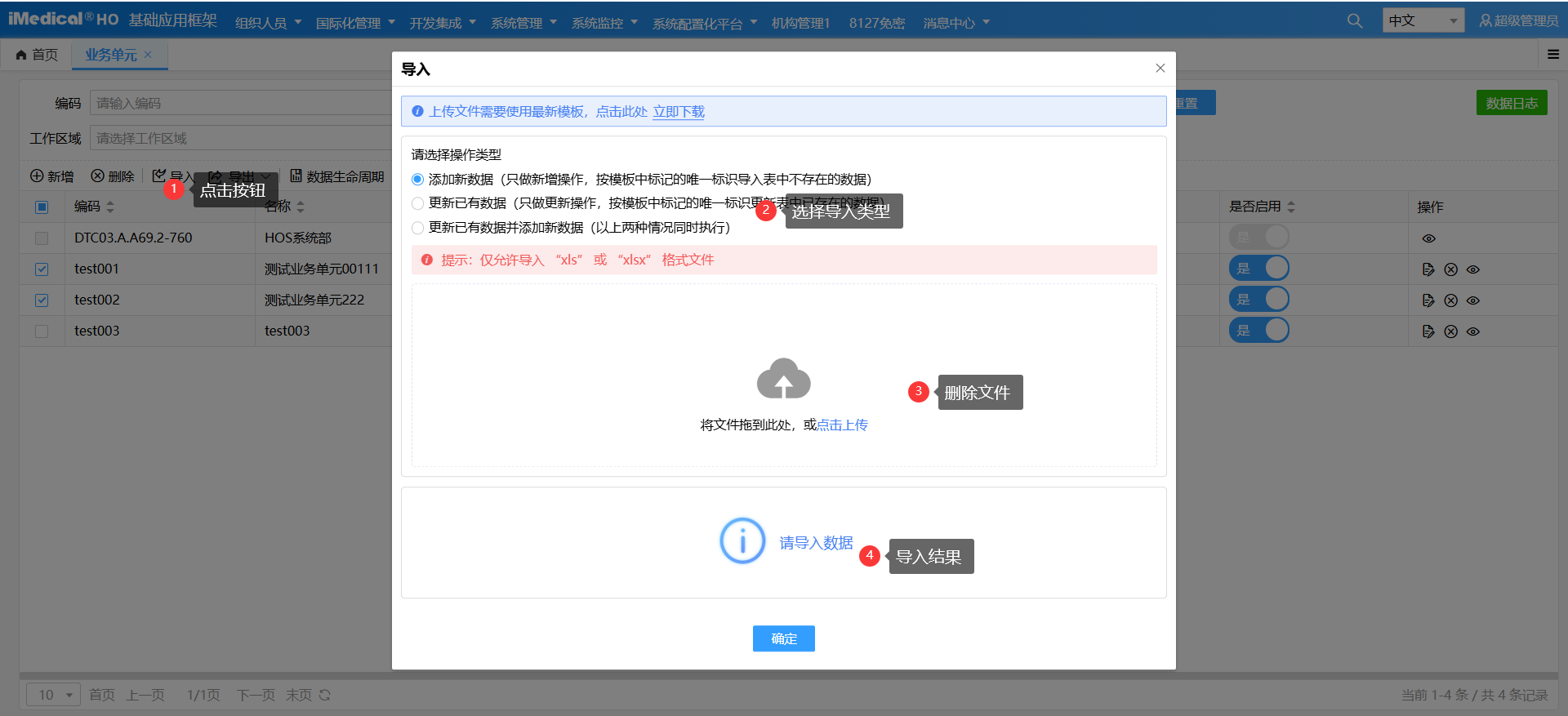This screenshot has width=1568, height=716.
Task: Click the edit icon for test001 row
Action: click(x=1428, y=269)
